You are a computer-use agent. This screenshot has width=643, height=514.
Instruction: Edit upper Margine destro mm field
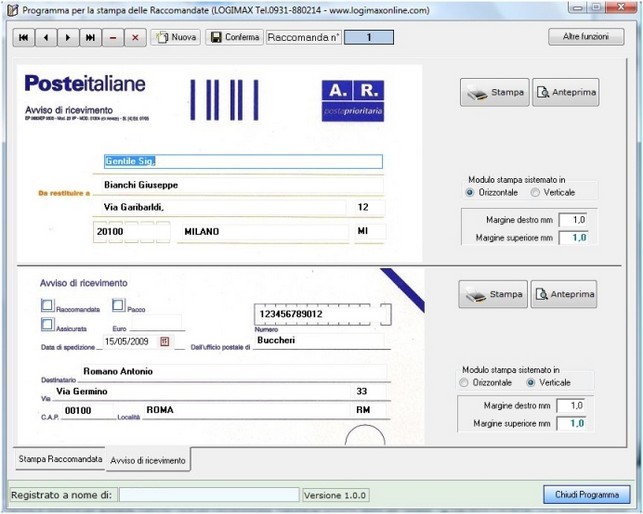(573, 220)
